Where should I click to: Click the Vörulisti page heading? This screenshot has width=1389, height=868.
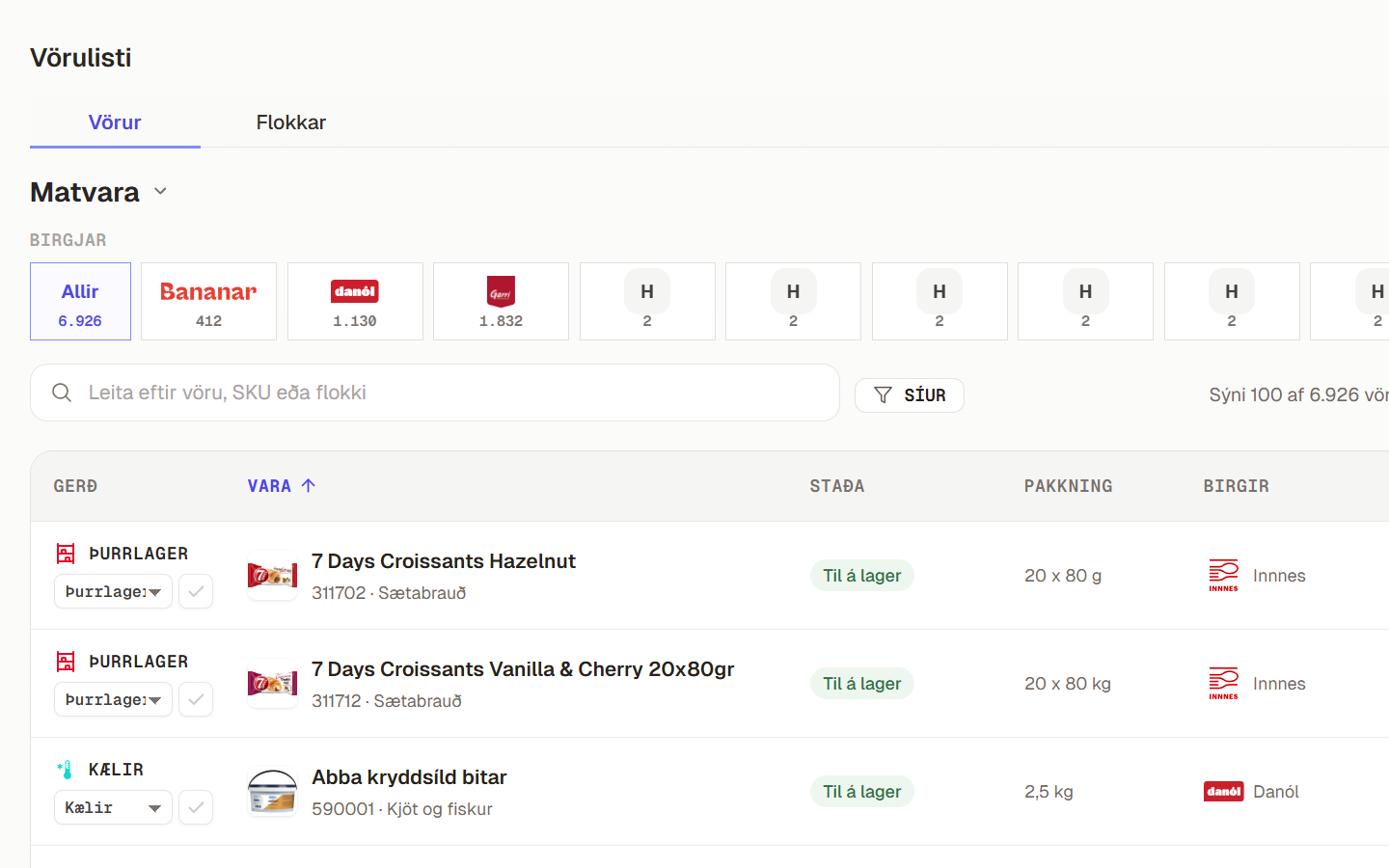pyautogui.click(x=81, y=58)
